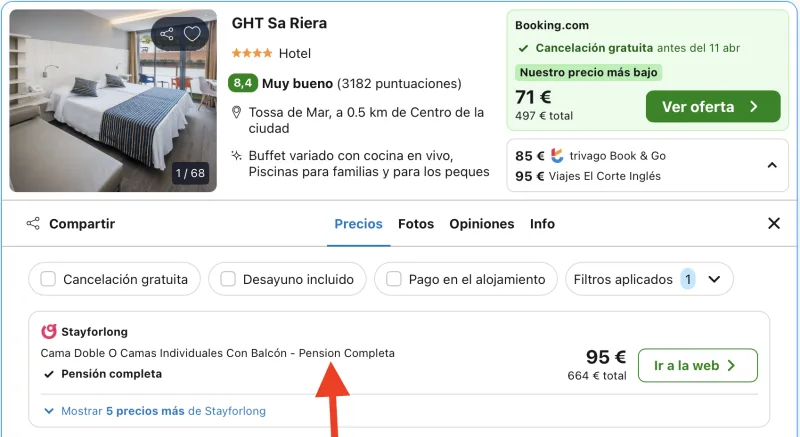Click the Cama Doble O Camas Individuales room name

point(217,353)
